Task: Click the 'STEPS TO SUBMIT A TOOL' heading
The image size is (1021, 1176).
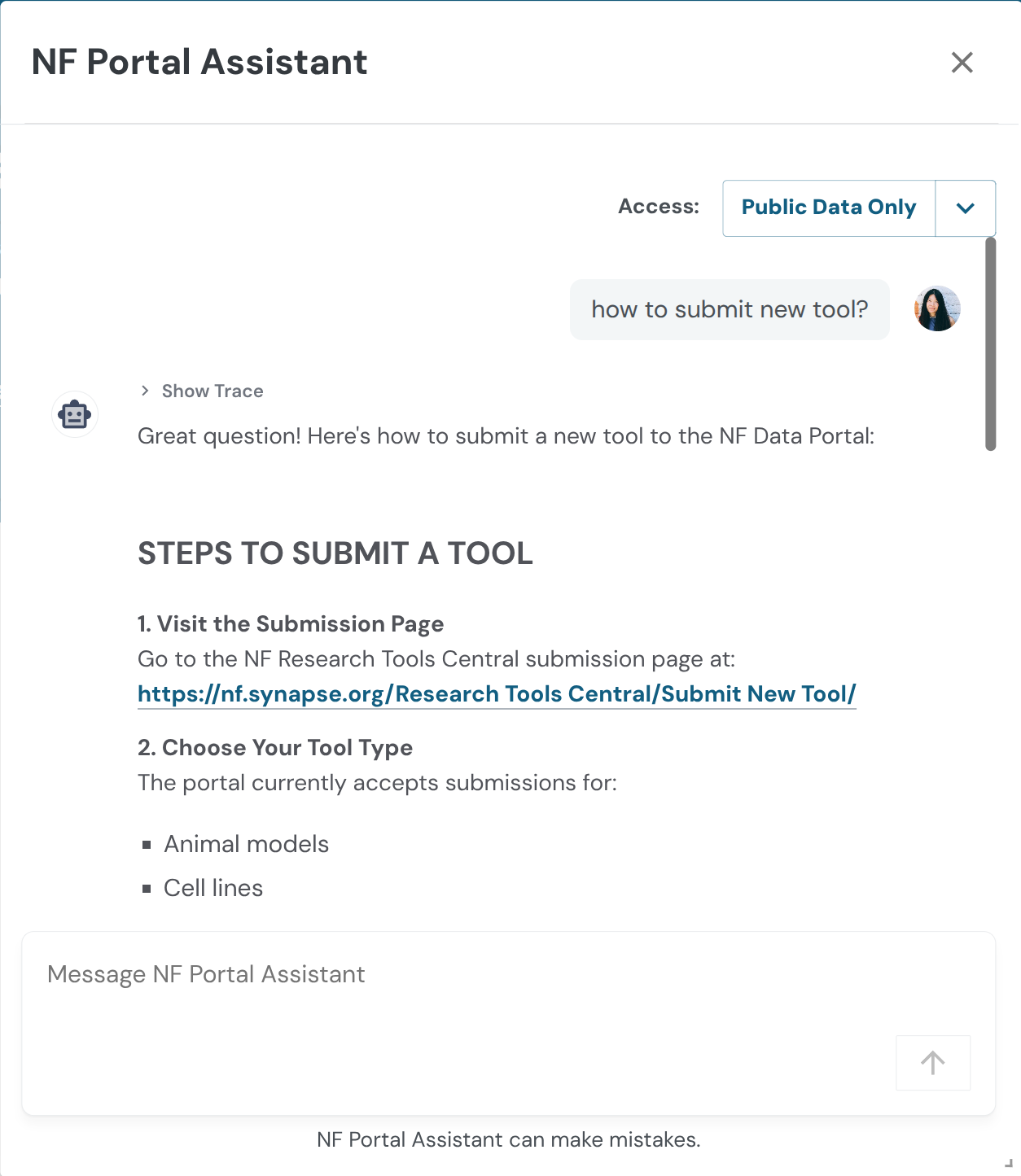Action: click(x=335, y=553)
